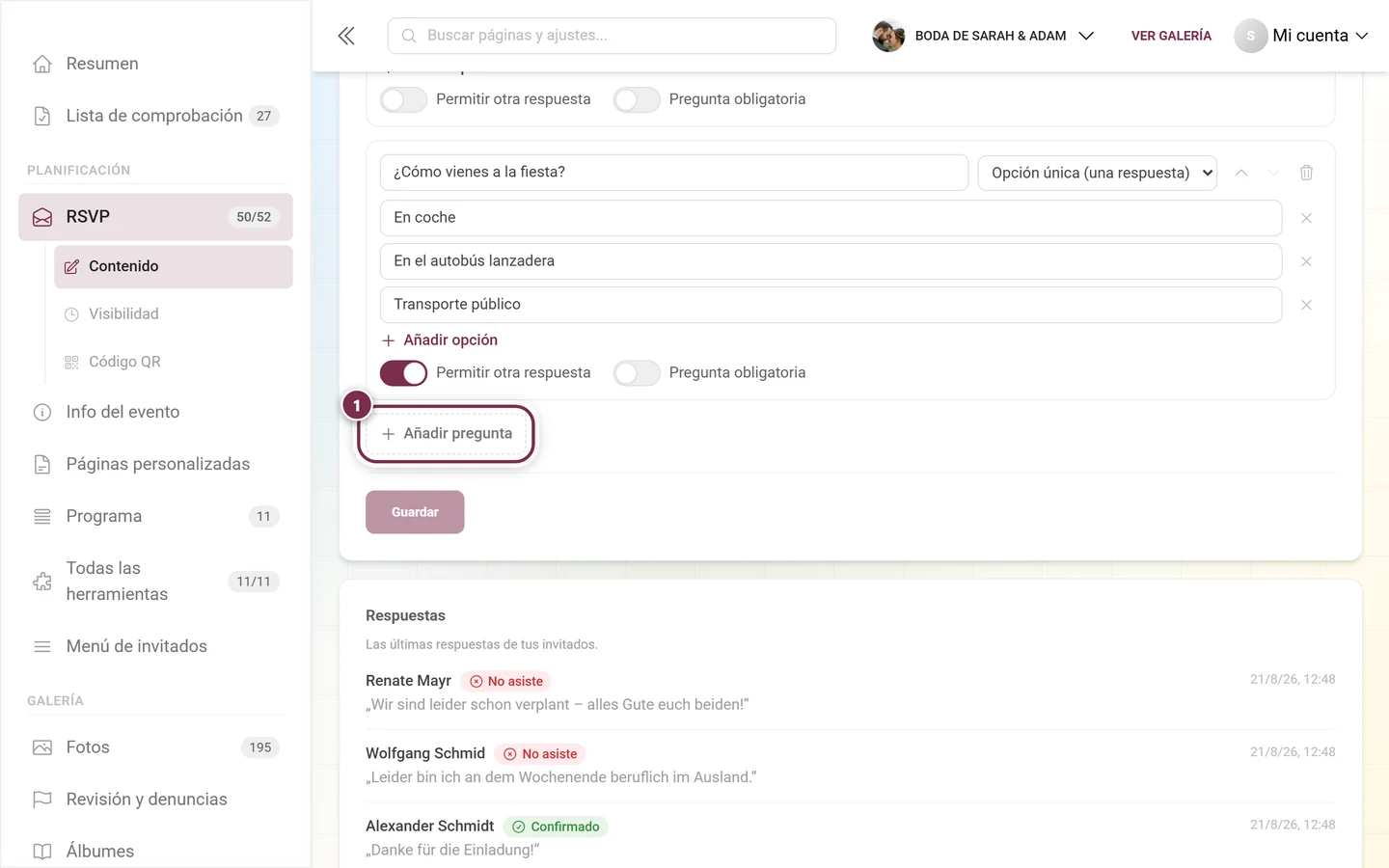Open the Programa section

click(x=155, y=516)
